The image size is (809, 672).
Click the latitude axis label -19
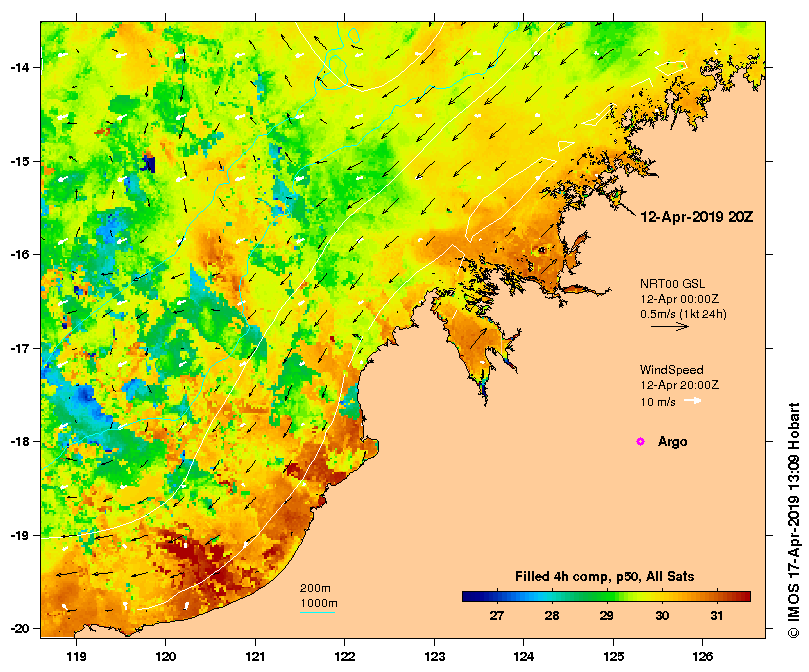point(19,535)
